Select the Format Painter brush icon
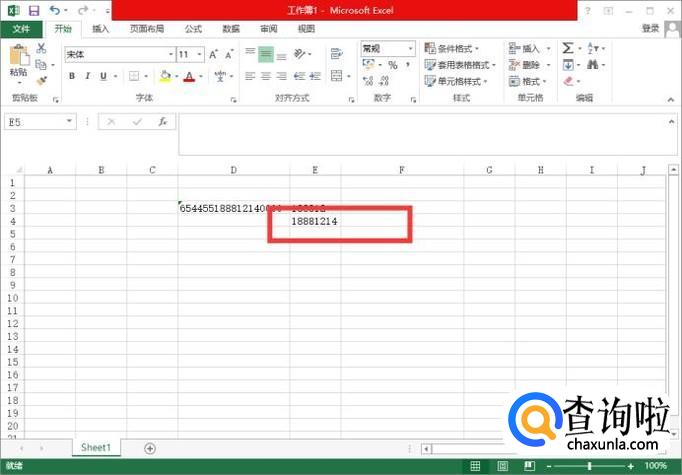Image resolution: width=682 pixels, height=475 pixels. point(42,80)
